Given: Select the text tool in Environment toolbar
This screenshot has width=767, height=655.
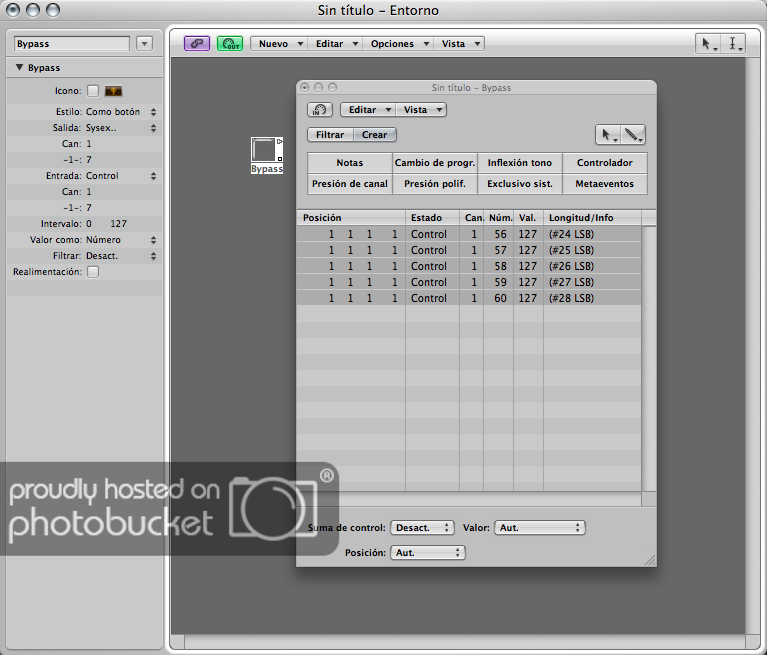Looking at the screenshot, I should pos(734,44).
